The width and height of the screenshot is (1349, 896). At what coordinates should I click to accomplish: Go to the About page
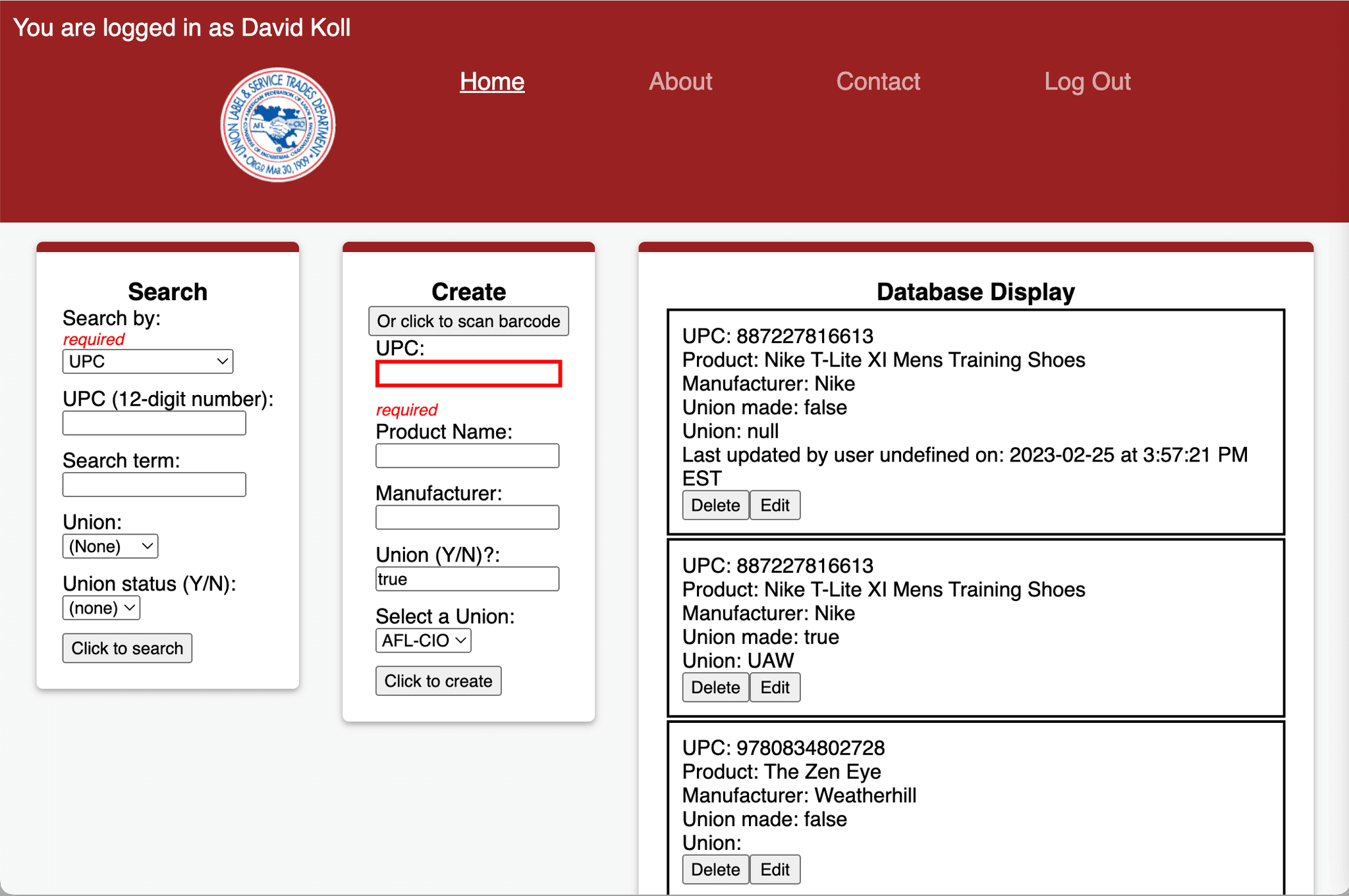[680, 82]
